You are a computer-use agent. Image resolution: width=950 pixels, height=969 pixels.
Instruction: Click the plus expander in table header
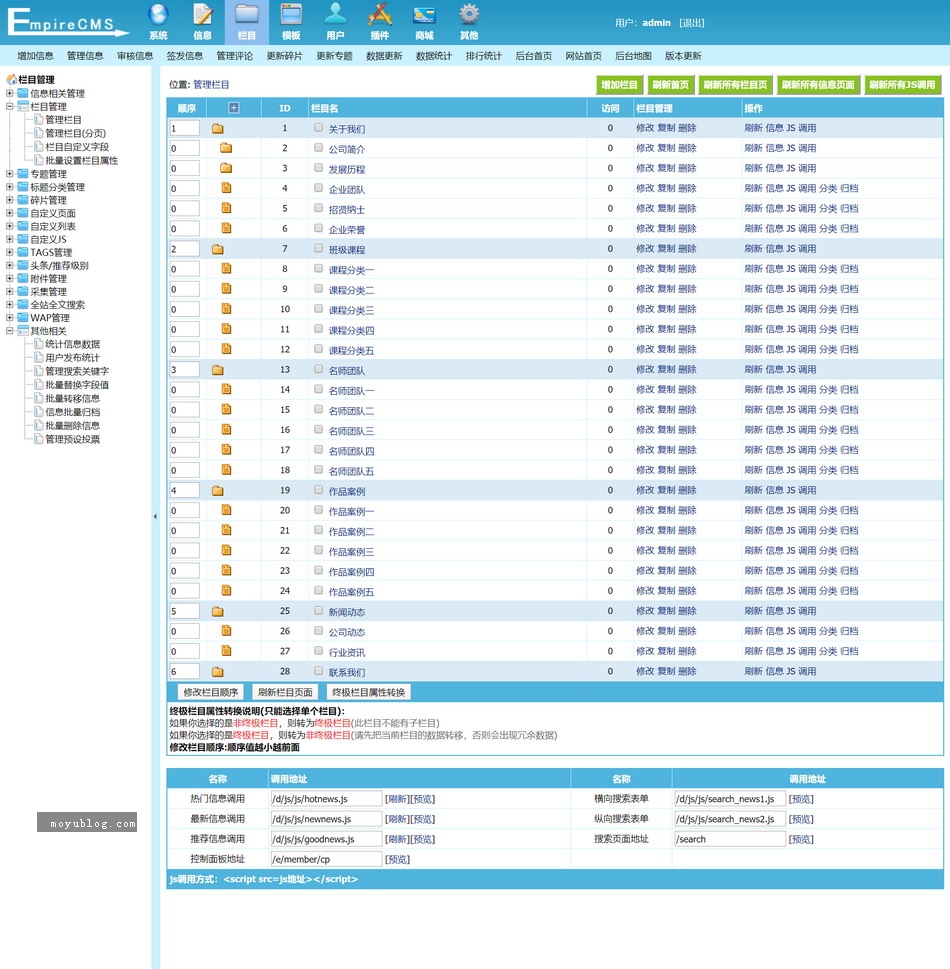coord(234,108)
